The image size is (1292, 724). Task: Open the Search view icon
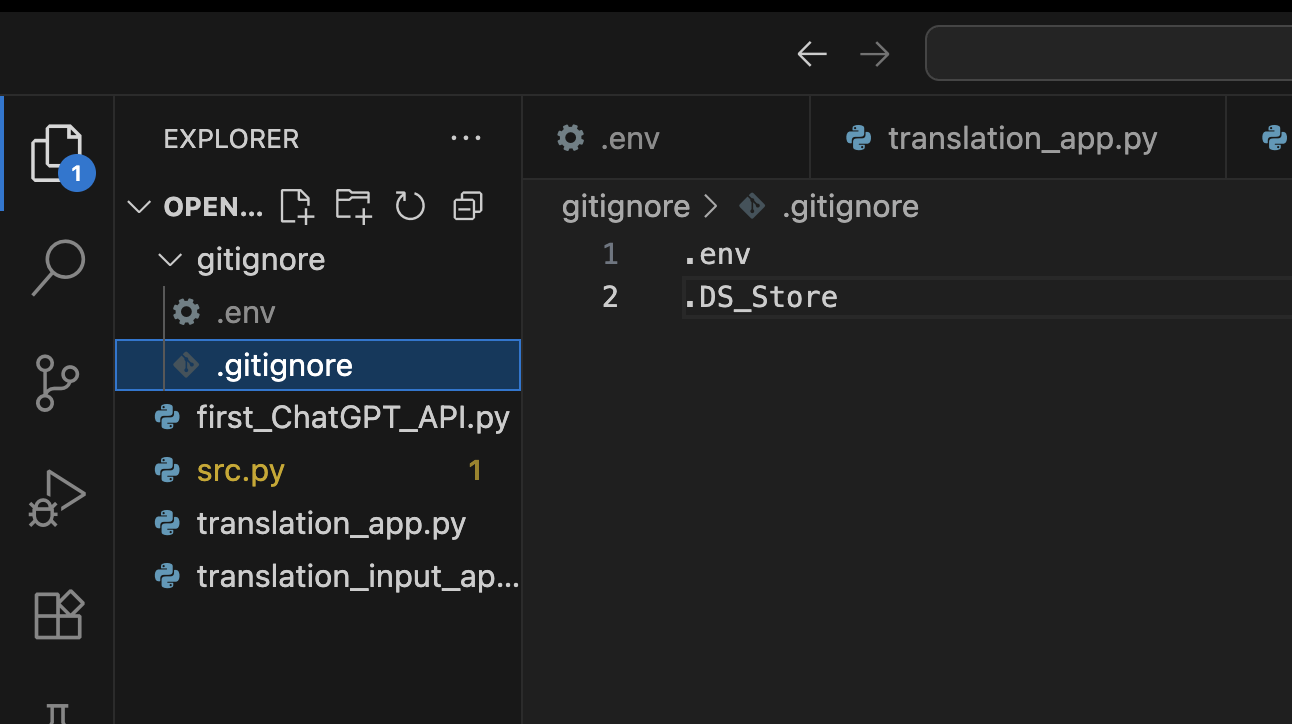click(57, 266)
